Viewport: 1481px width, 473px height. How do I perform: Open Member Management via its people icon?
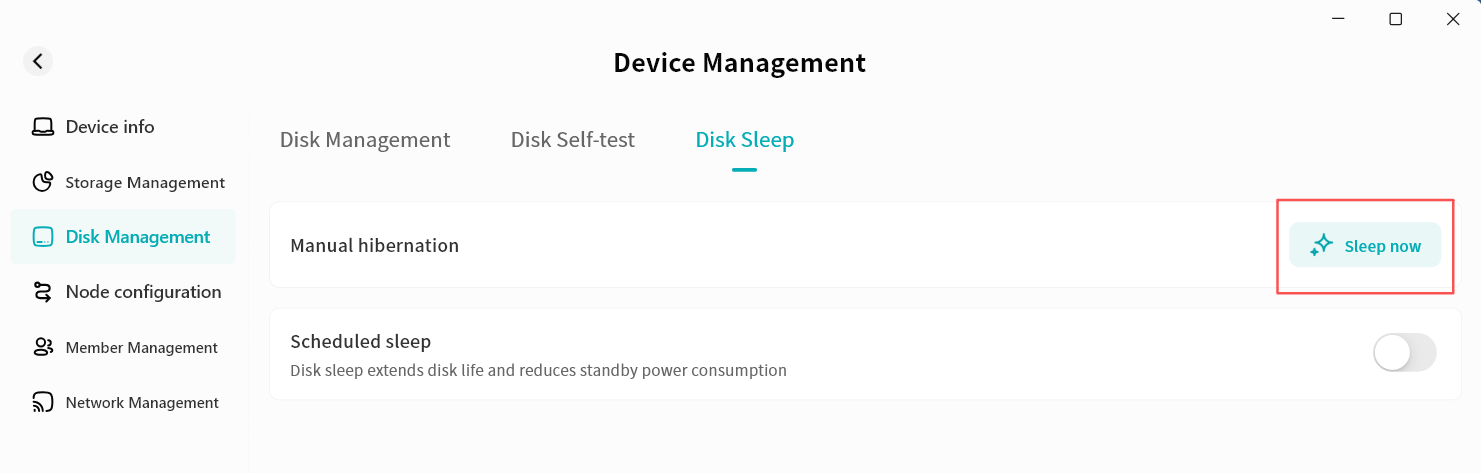pyautogui.click(x=43, y=347)
